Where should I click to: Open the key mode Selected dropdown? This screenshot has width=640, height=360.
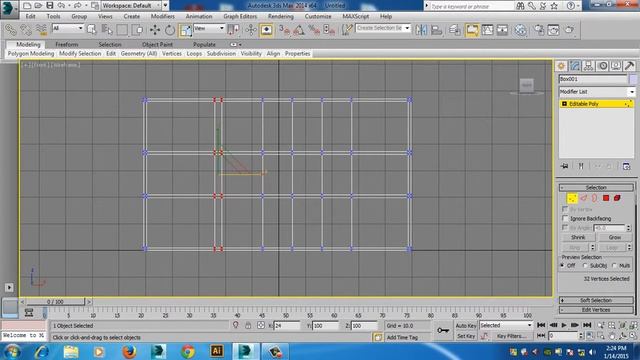pyautogui.click(x=506, y=325)
